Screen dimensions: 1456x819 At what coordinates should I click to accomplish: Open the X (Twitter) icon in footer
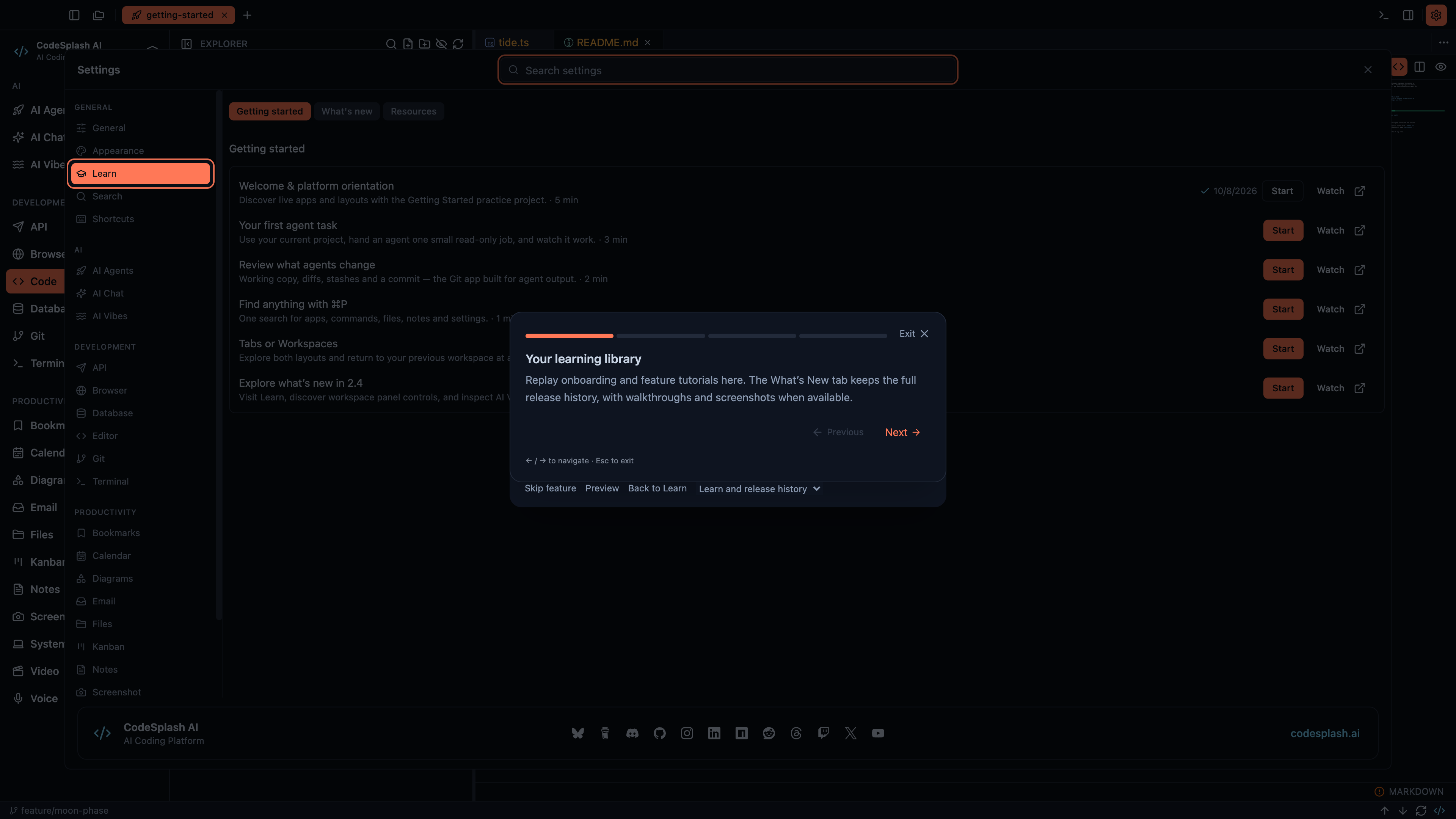coord(850,733)
